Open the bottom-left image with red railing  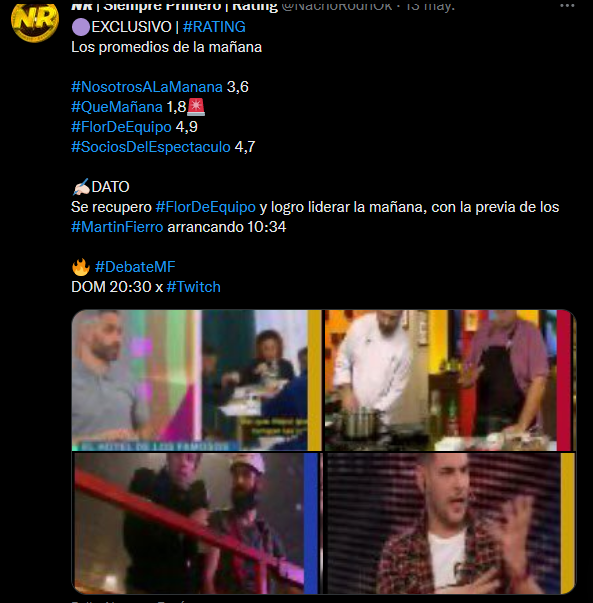coord(197,523)
